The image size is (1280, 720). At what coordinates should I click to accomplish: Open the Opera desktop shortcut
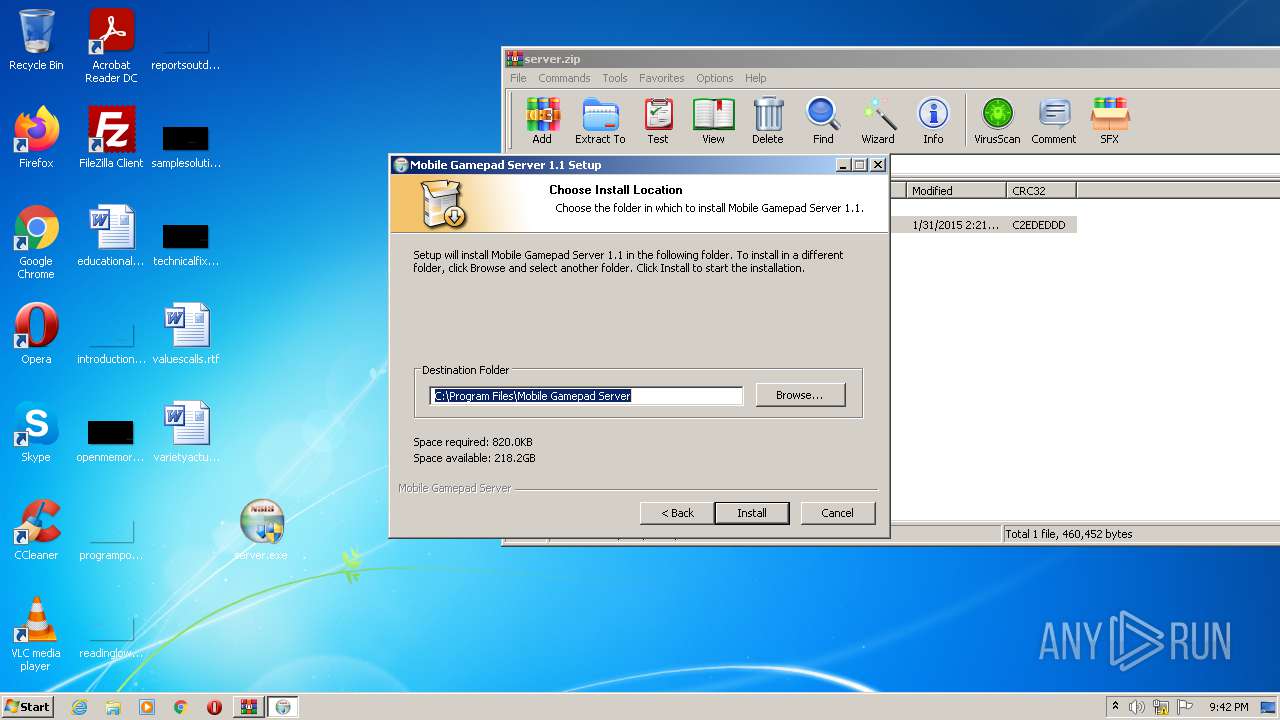pos(36,334)
